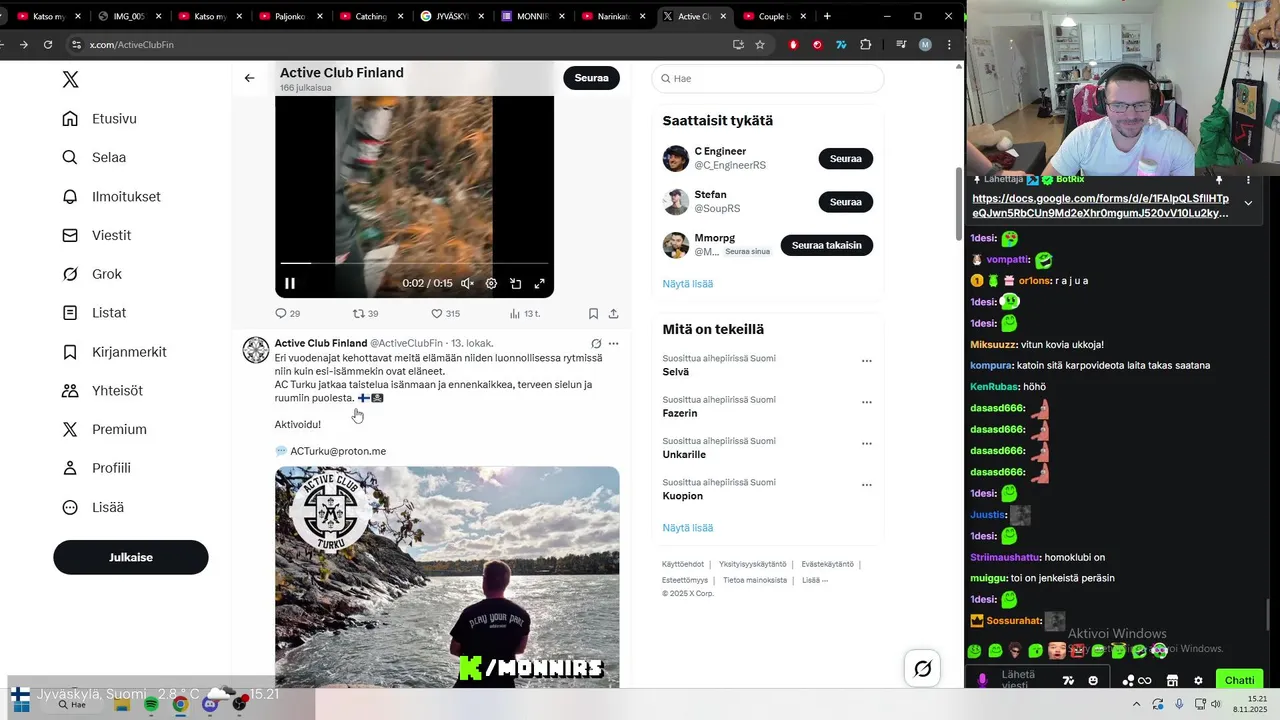1280x720 pixels.
Task: Follow C Engineer account
Action: tap(845, 158)
